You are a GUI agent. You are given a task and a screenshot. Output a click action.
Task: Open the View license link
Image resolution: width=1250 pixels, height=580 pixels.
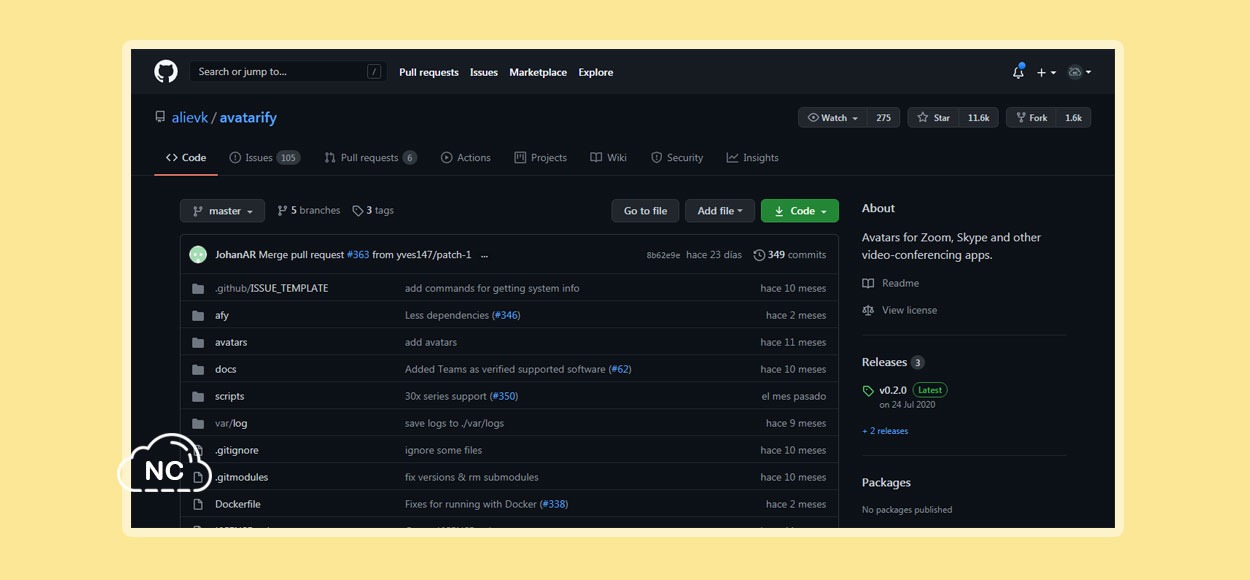(899, 310)
